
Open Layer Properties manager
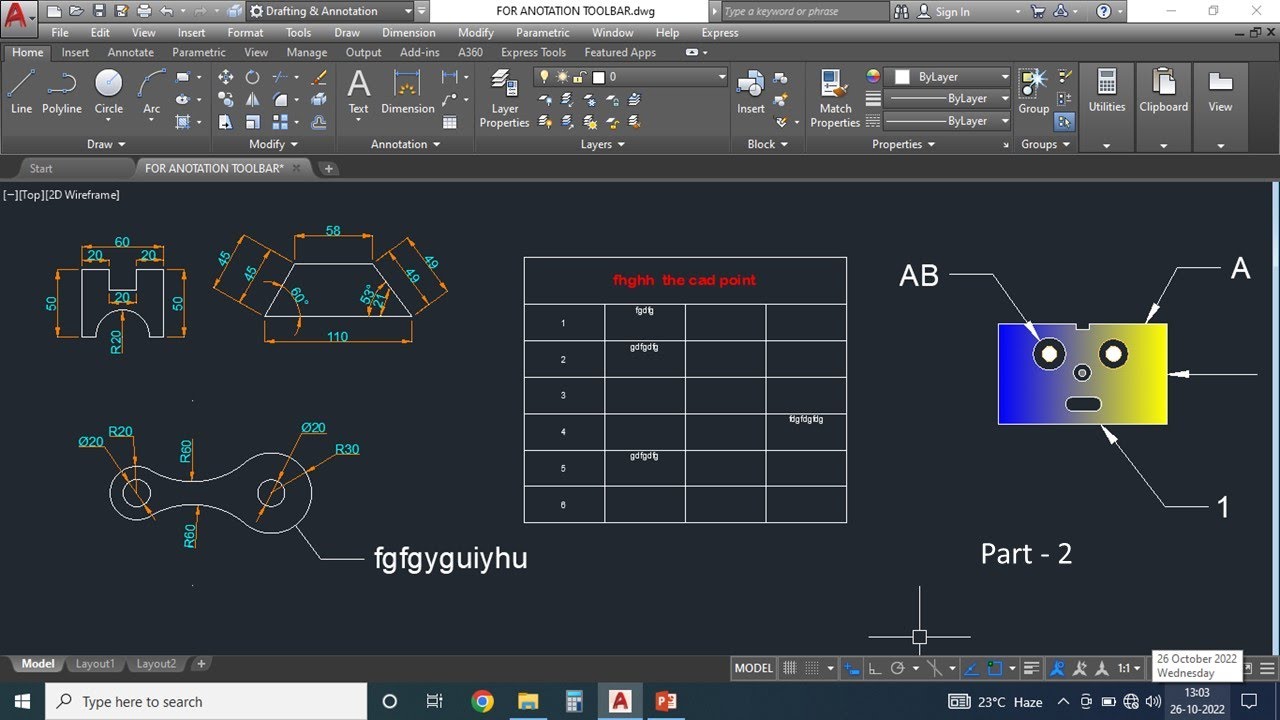point(504,98)
